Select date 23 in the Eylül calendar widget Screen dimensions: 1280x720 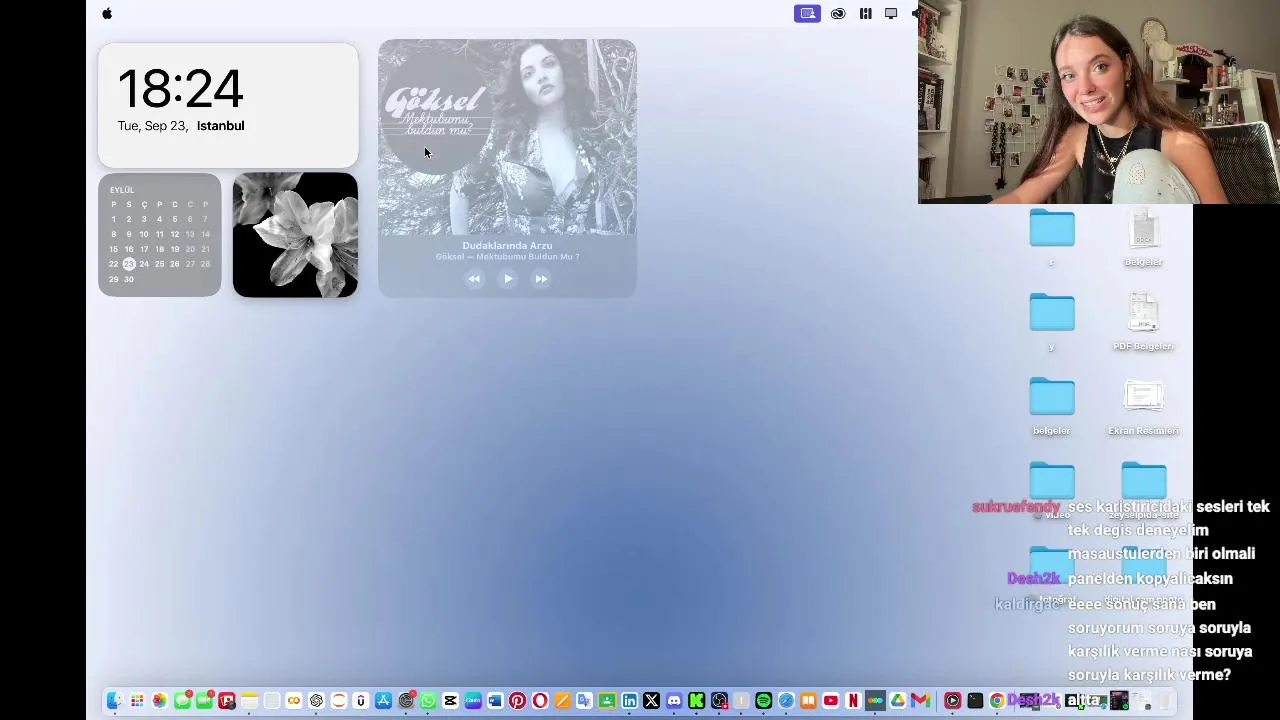(128, 264)
